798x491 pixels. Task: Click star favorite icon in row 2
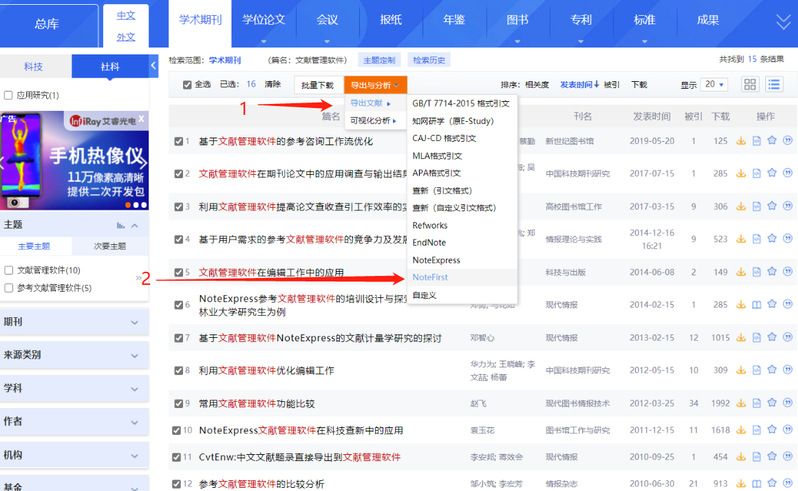pyautogui.click(x=772, y=173)
